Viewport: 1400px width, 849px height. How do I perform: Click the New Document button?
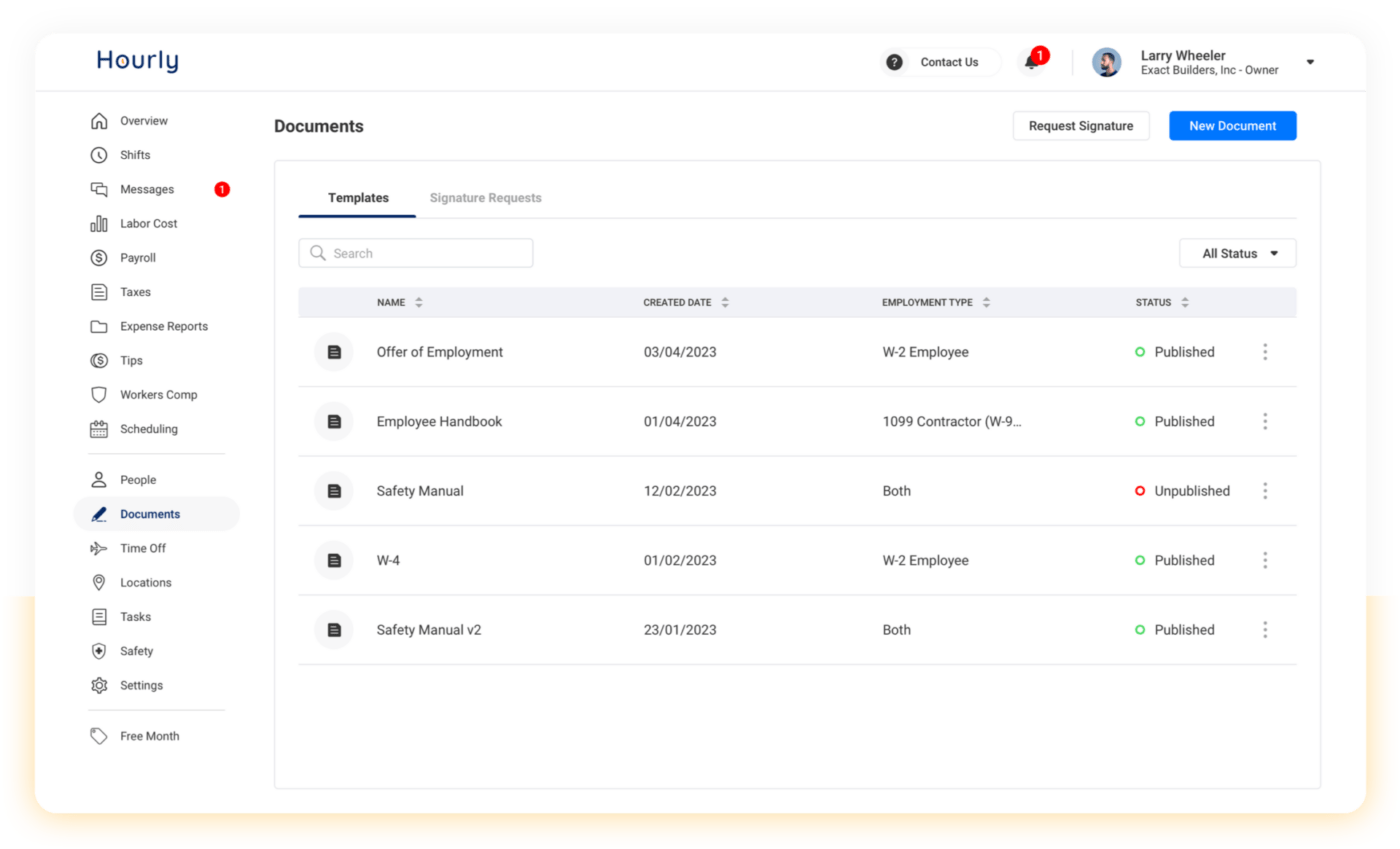tap(1233, 126)
